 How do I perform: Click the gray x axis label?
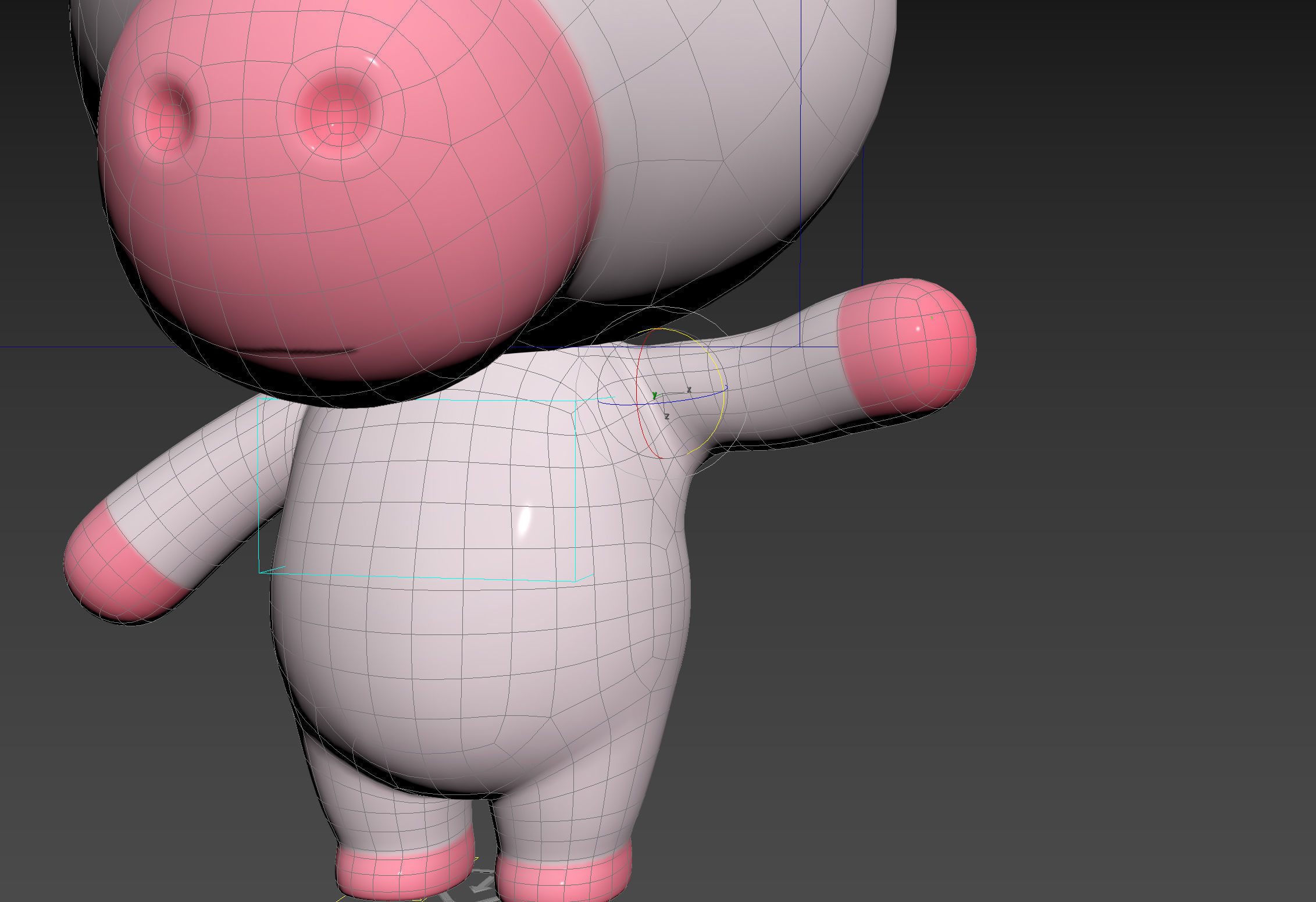click(x=689, y=390)
